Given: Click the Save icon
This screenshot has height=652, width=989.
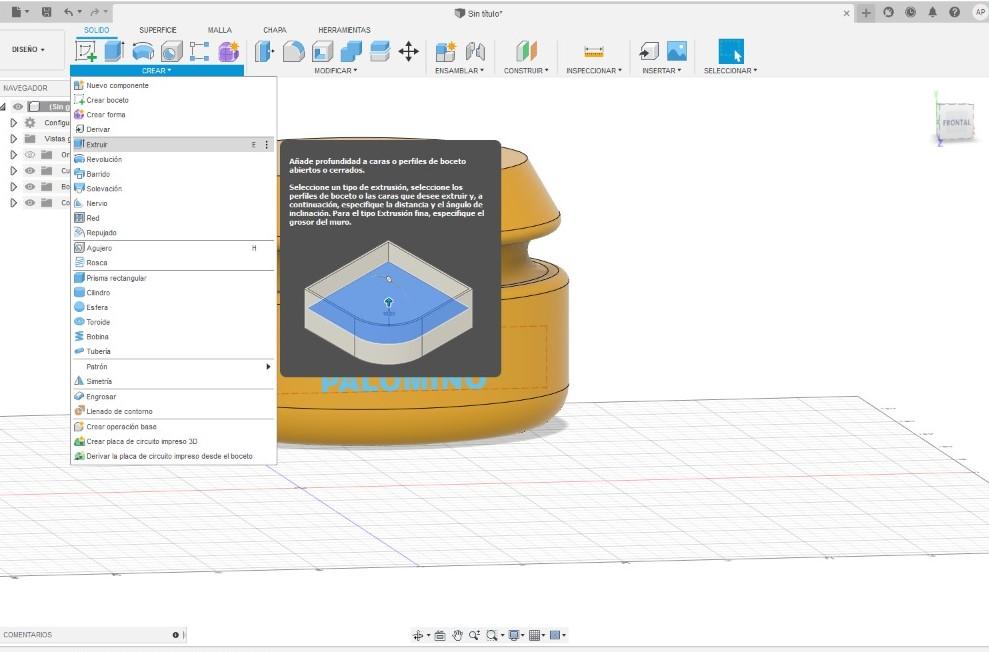Looking at the screenshot, I should (47, 11).
